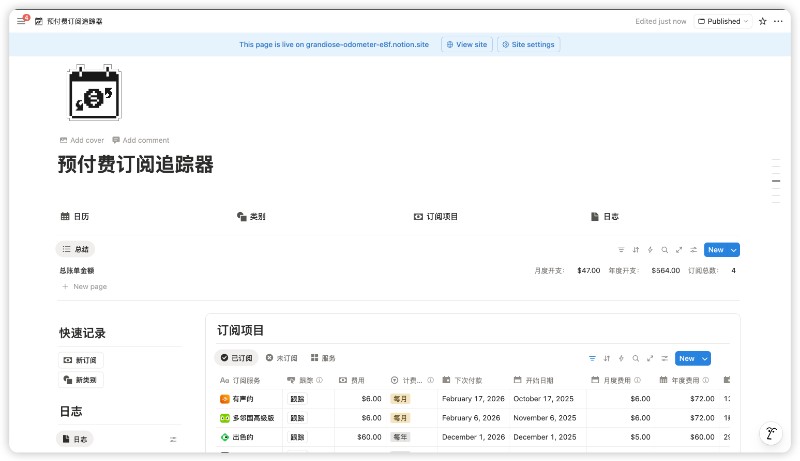Open the 日历 page link
Screen dimensions: 800x461
pos(75,217)
